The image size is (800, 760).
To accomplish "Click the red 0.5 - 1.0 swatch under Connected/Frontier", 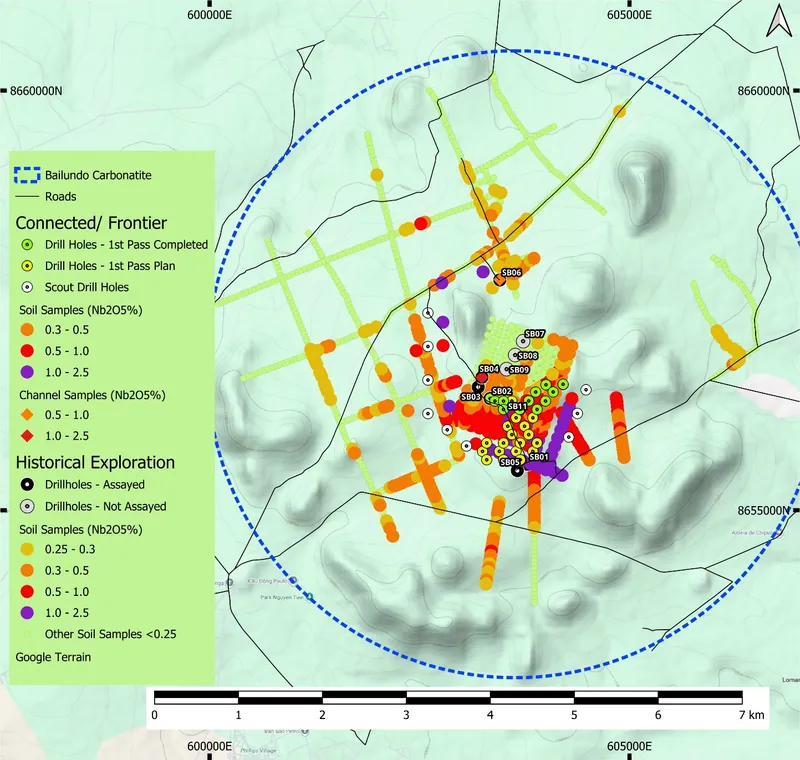I will [x=27, y=351].
